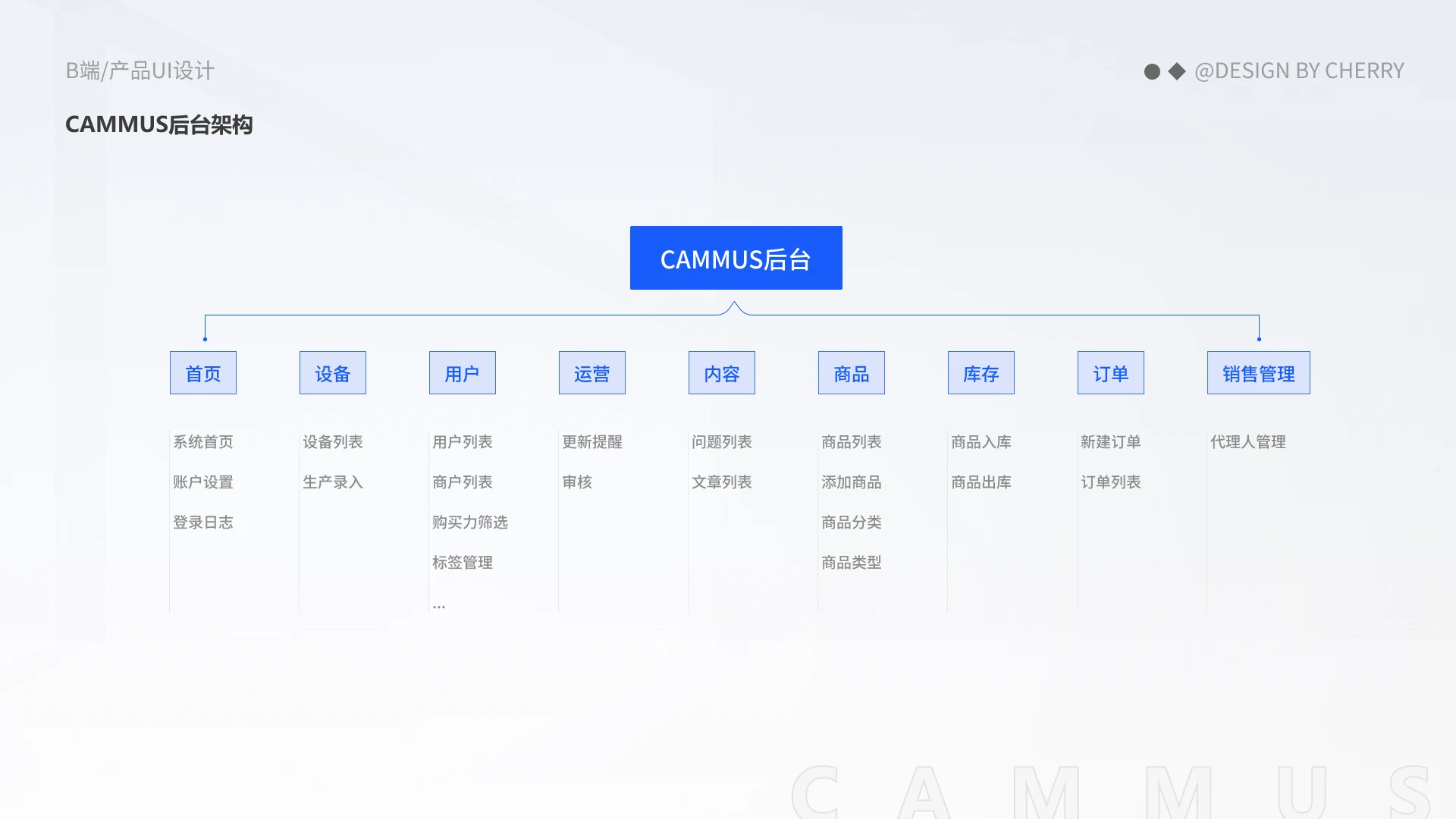The image size is (1456, 819).
Task: Click 商品入库 item
Action: [x=981, y=442]
